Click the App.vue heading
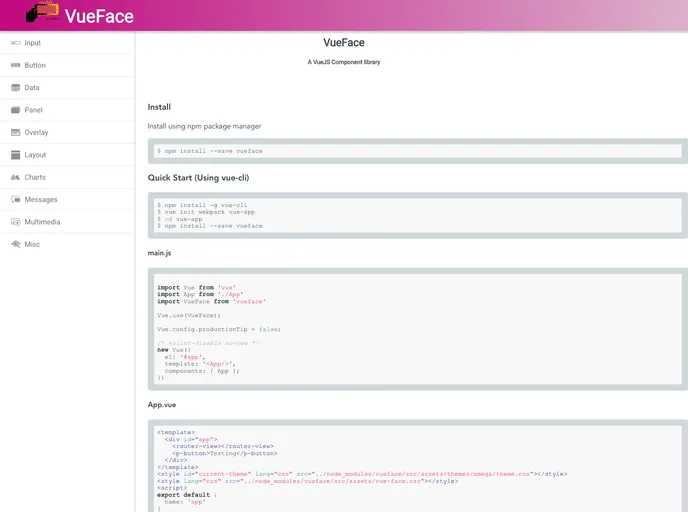Screen dimensions: 688x512 click(162, 405)
